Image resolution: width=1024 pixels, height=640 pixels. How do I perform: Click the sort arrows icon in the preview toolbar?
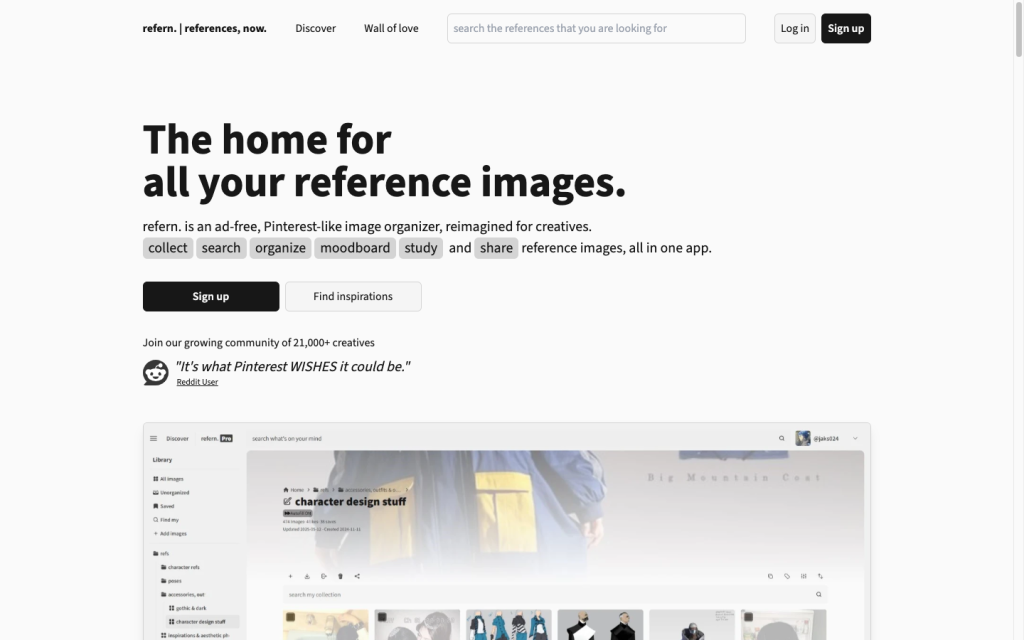(820, 576)
